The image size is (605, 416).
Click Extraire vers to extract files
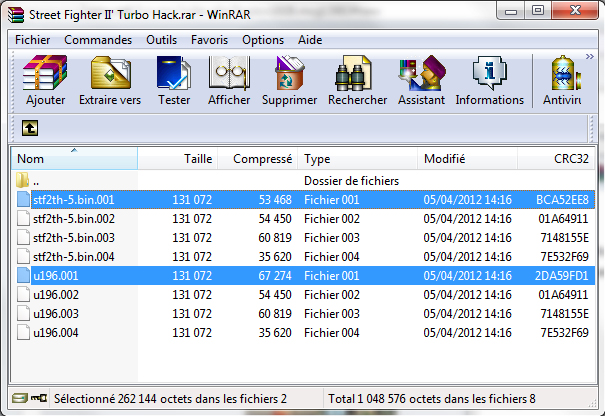(x=110, y=80)
